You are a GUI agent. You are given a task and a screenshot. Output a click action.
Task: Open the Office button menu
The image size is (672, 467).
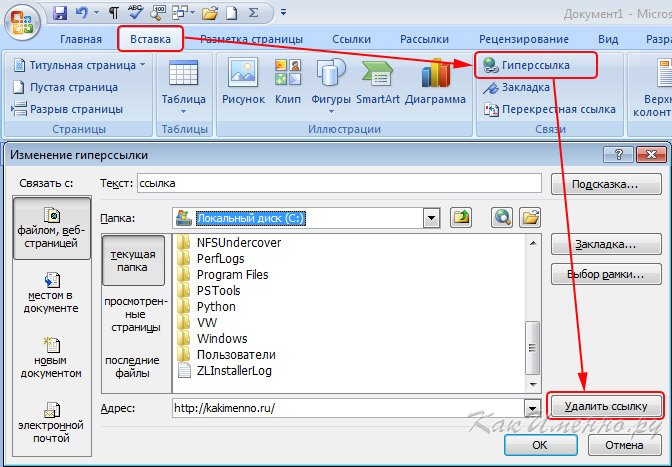click(x=22, y=21)
